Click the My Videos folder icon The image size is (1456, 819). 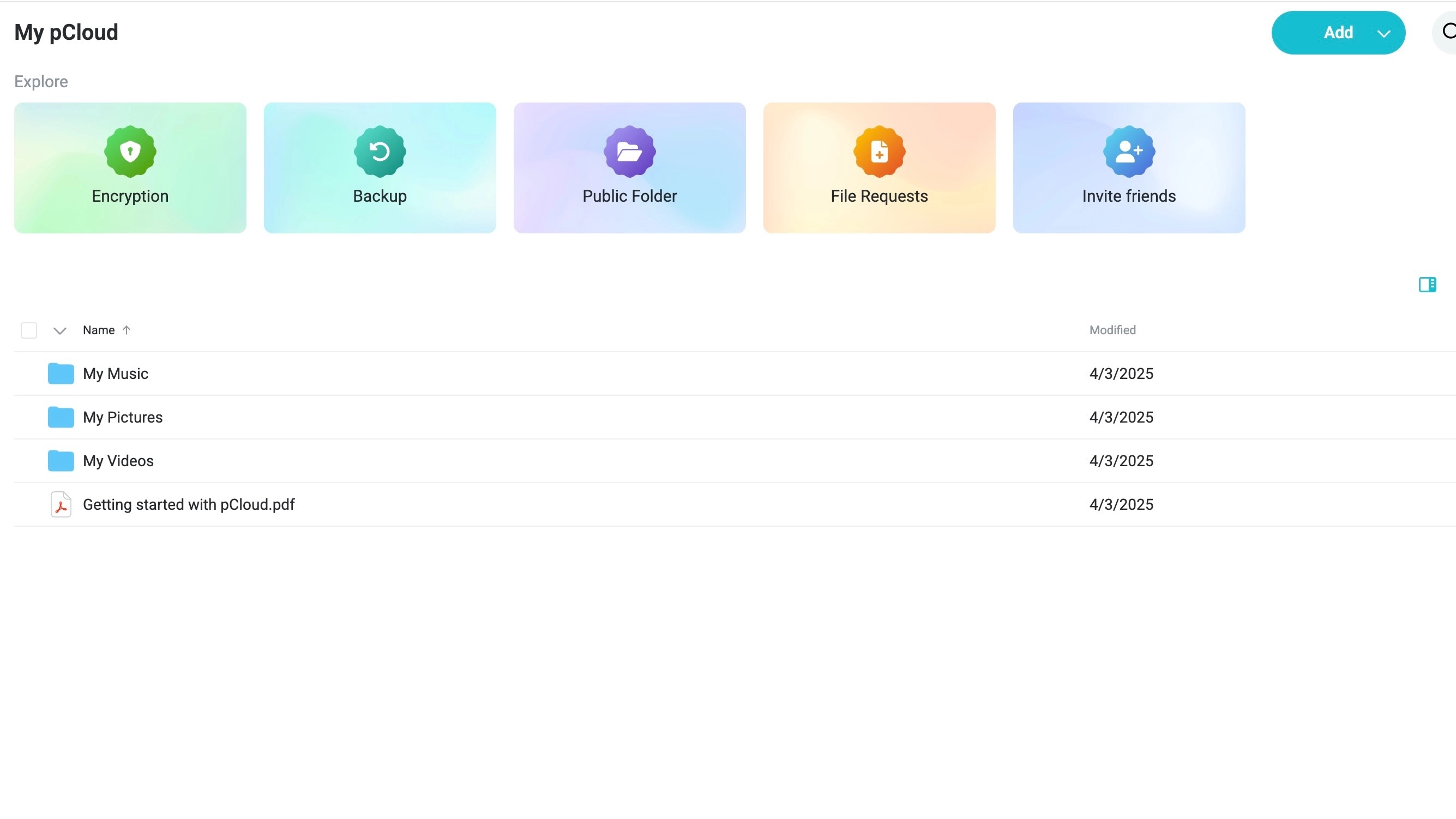[x=61, y=461]
